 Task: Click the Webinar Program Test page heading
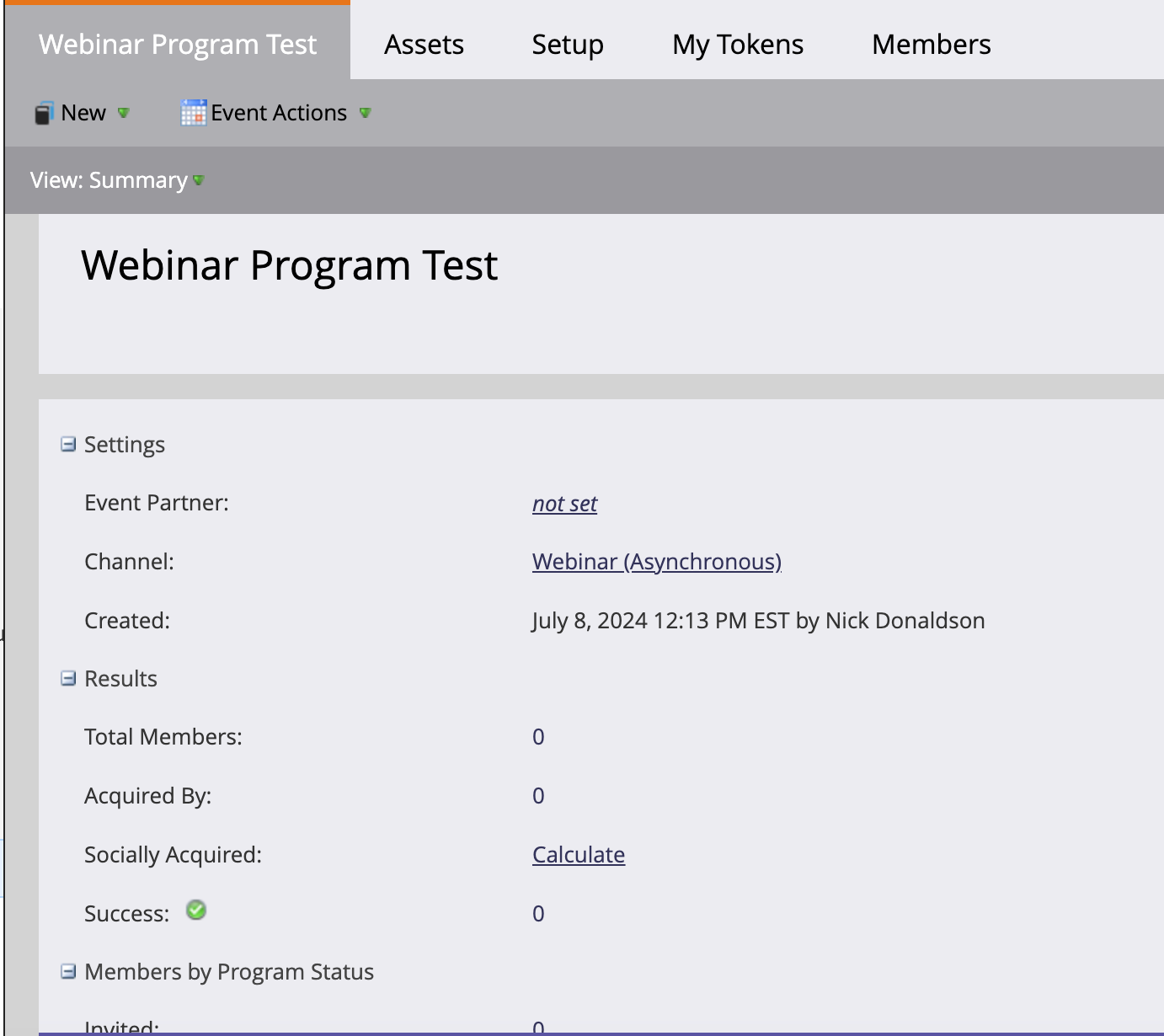(290, 265)
